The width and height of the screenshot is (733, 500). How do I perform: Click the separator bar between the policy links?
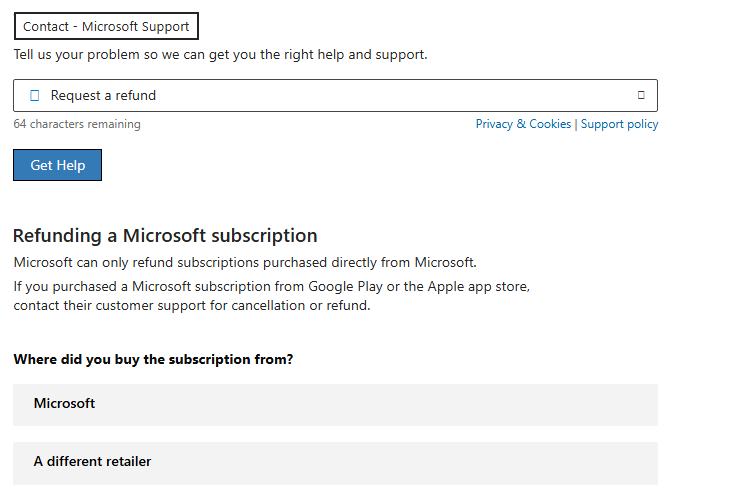click(x=576, y=124)
